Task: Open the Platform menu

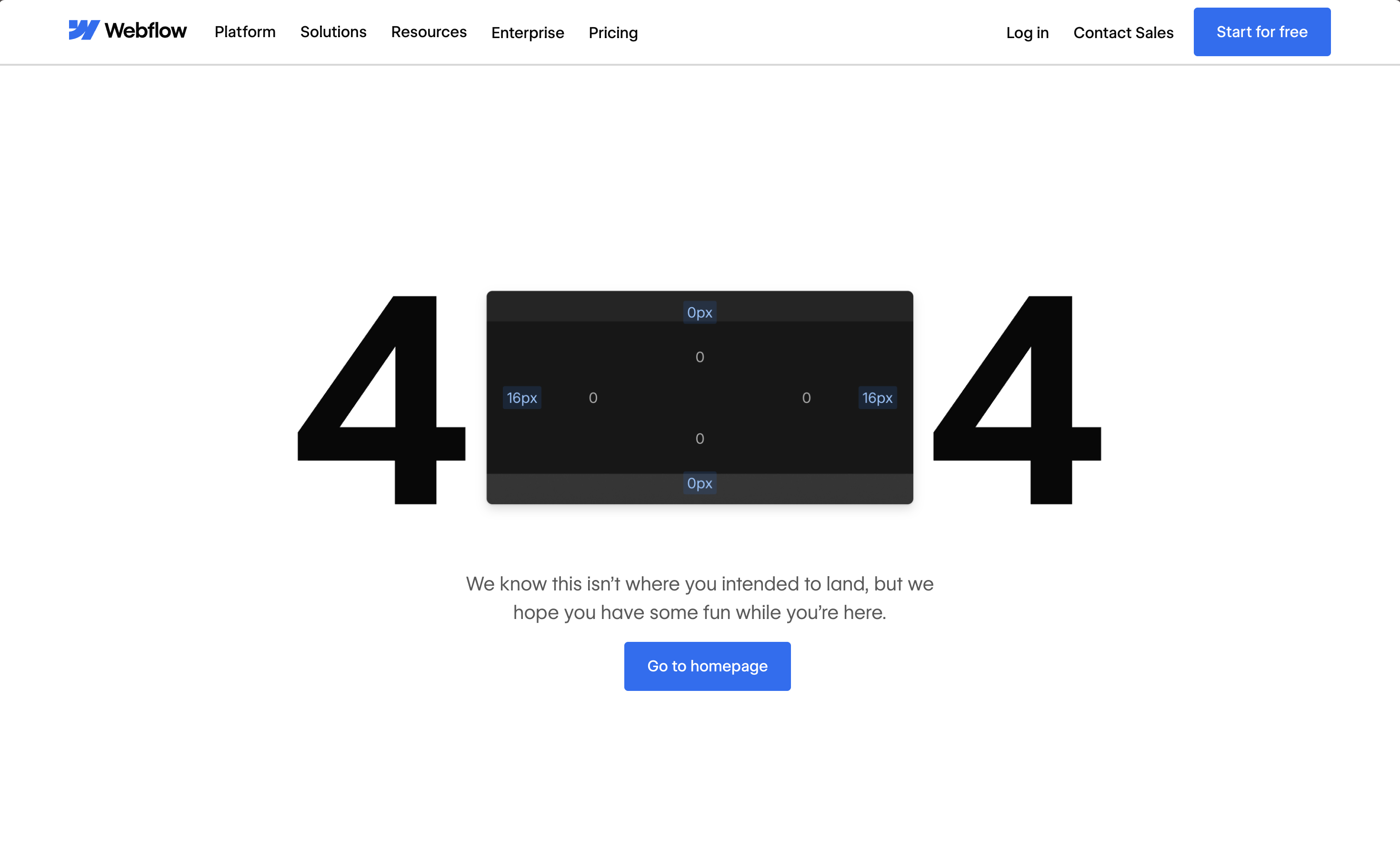Action: (x=245, y=32)
